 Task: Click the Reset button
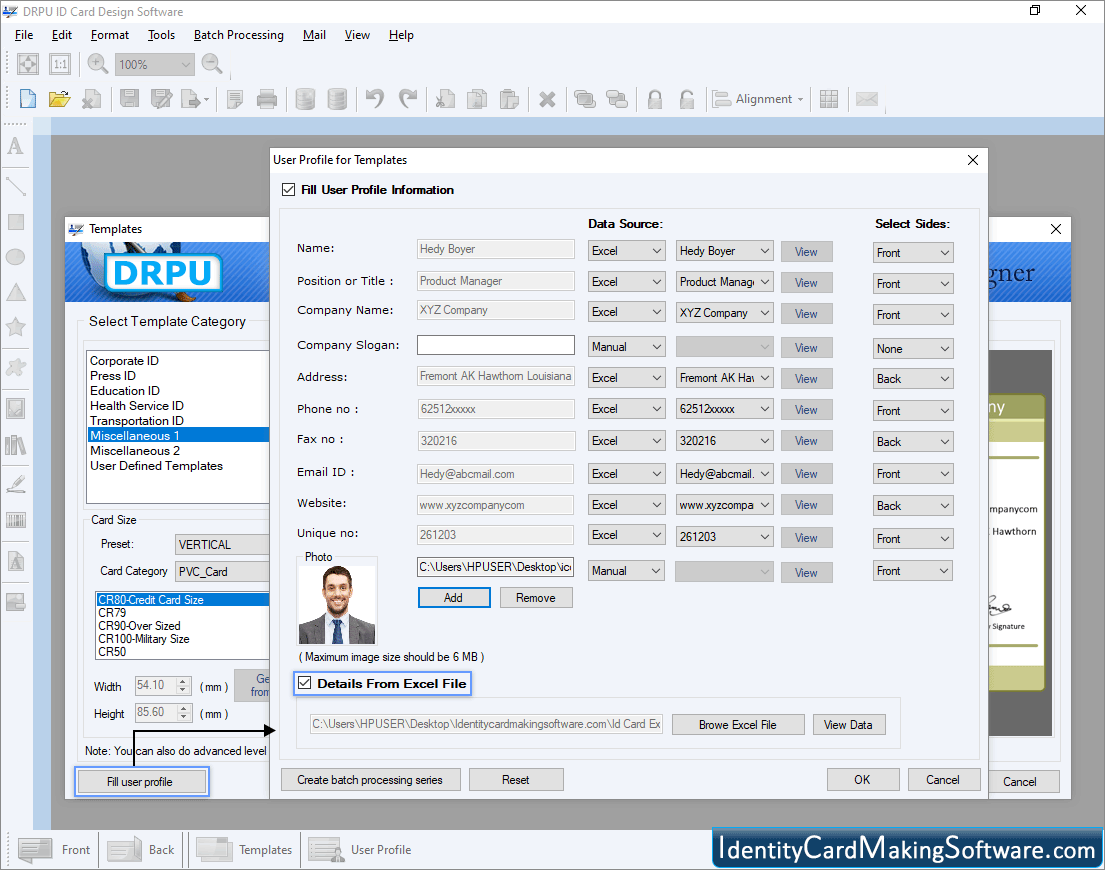[x=515, y=780]
